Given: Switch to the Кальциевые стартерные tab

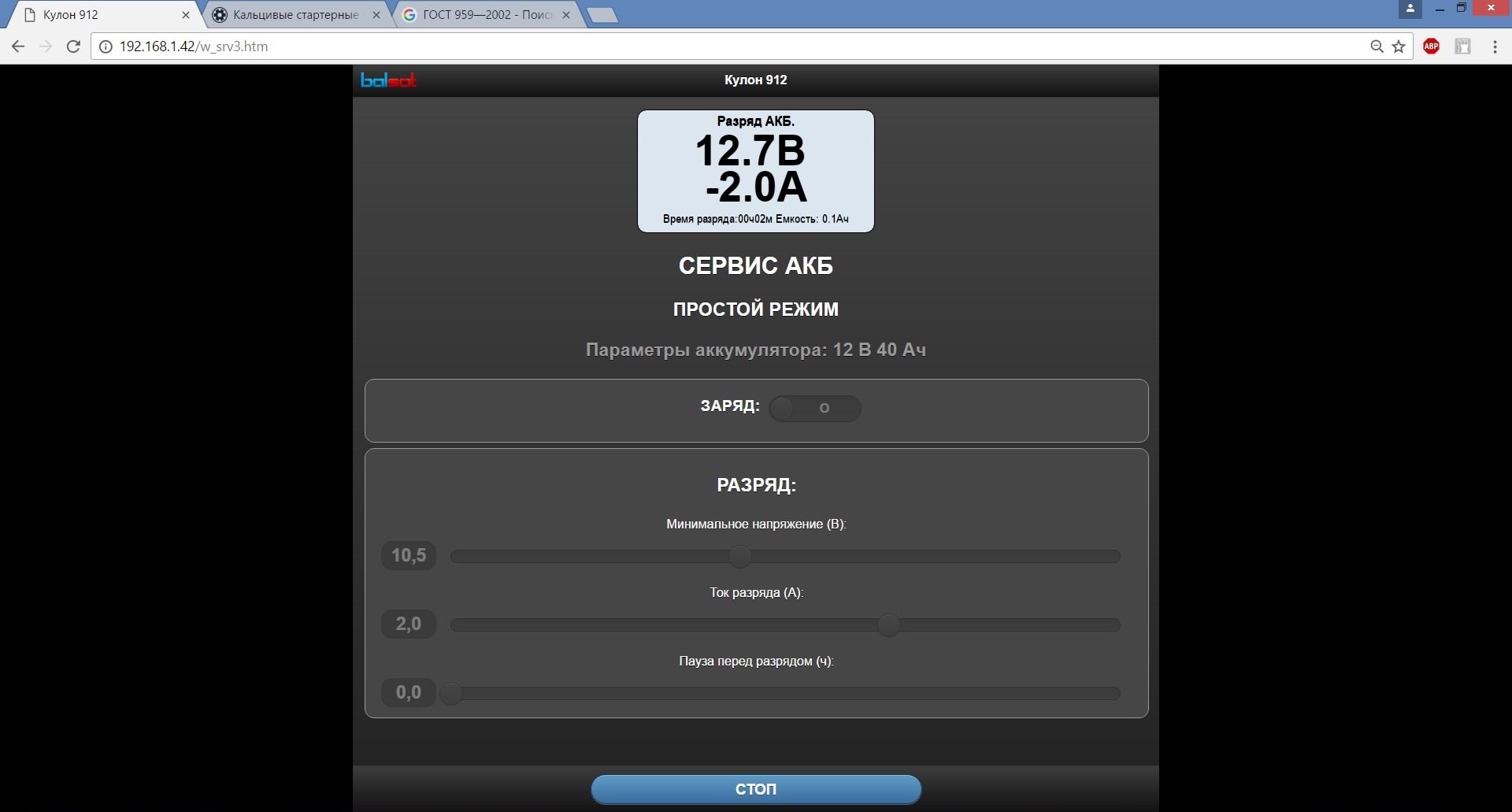Looking at the screenshot, I should [295, 15].
